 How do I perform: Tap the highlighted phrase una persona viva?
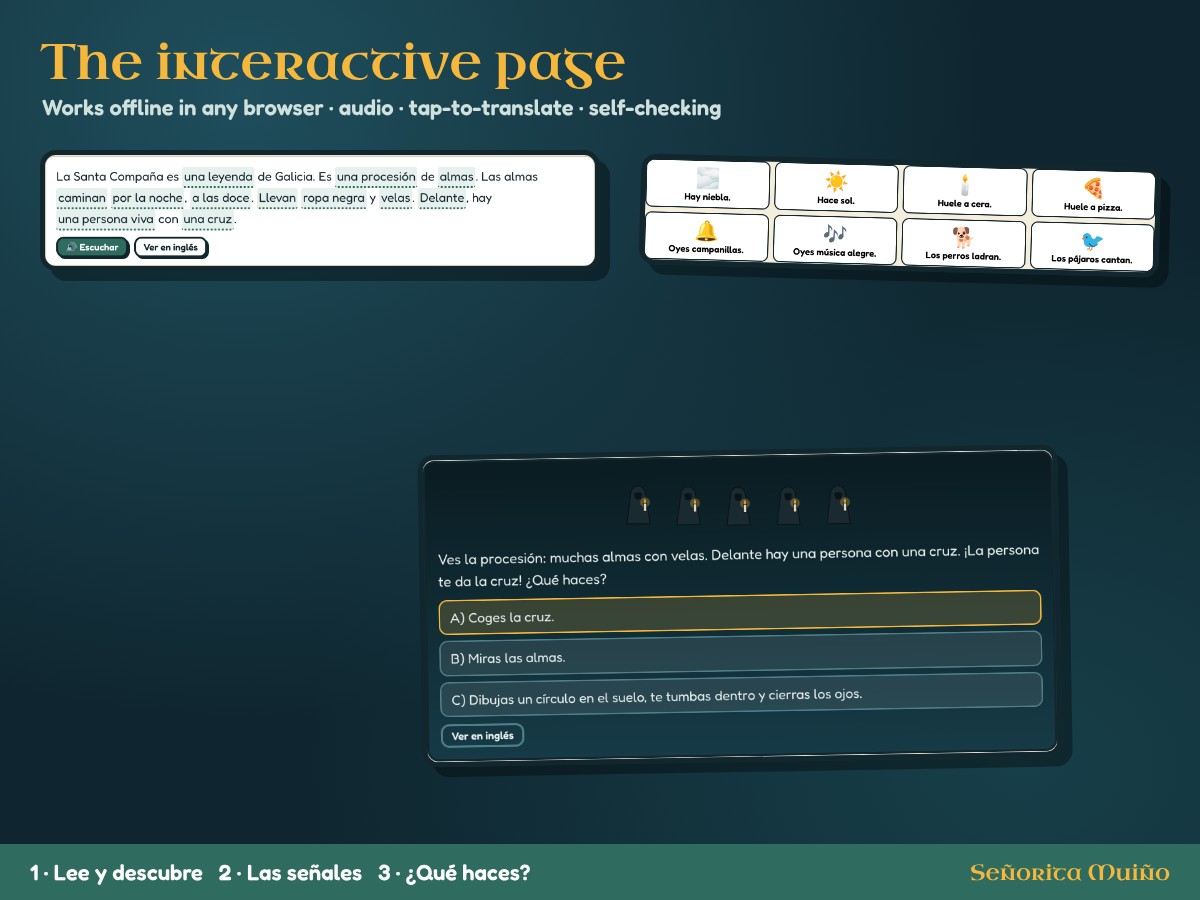tap(105, 219)
